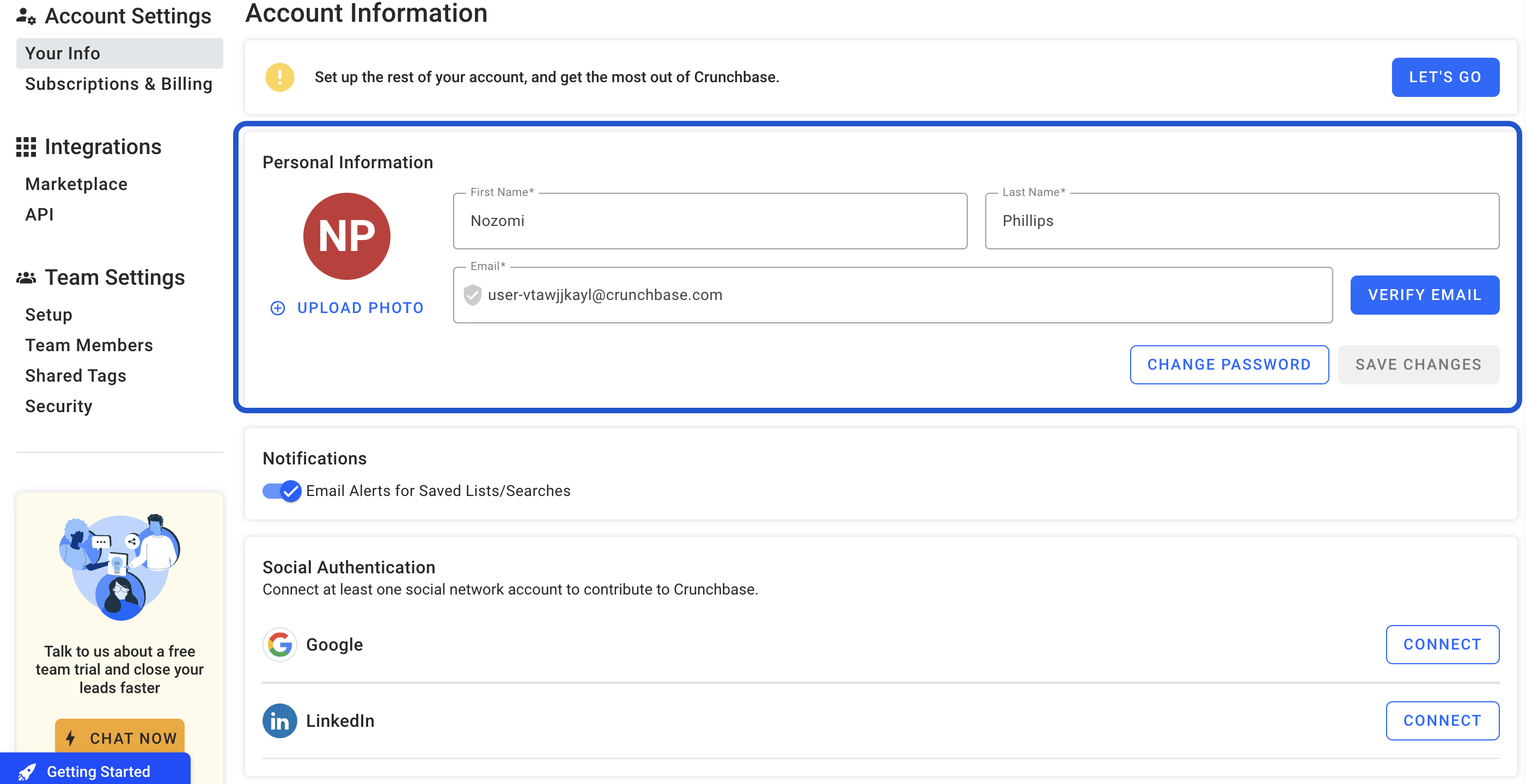
Task: Connect the Google account
Action: tap(1443, 644)
